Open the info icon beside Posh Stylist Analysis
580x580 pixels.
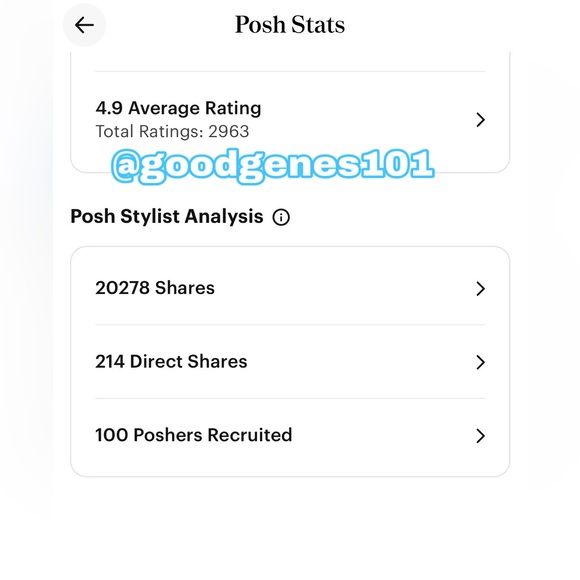281,217
